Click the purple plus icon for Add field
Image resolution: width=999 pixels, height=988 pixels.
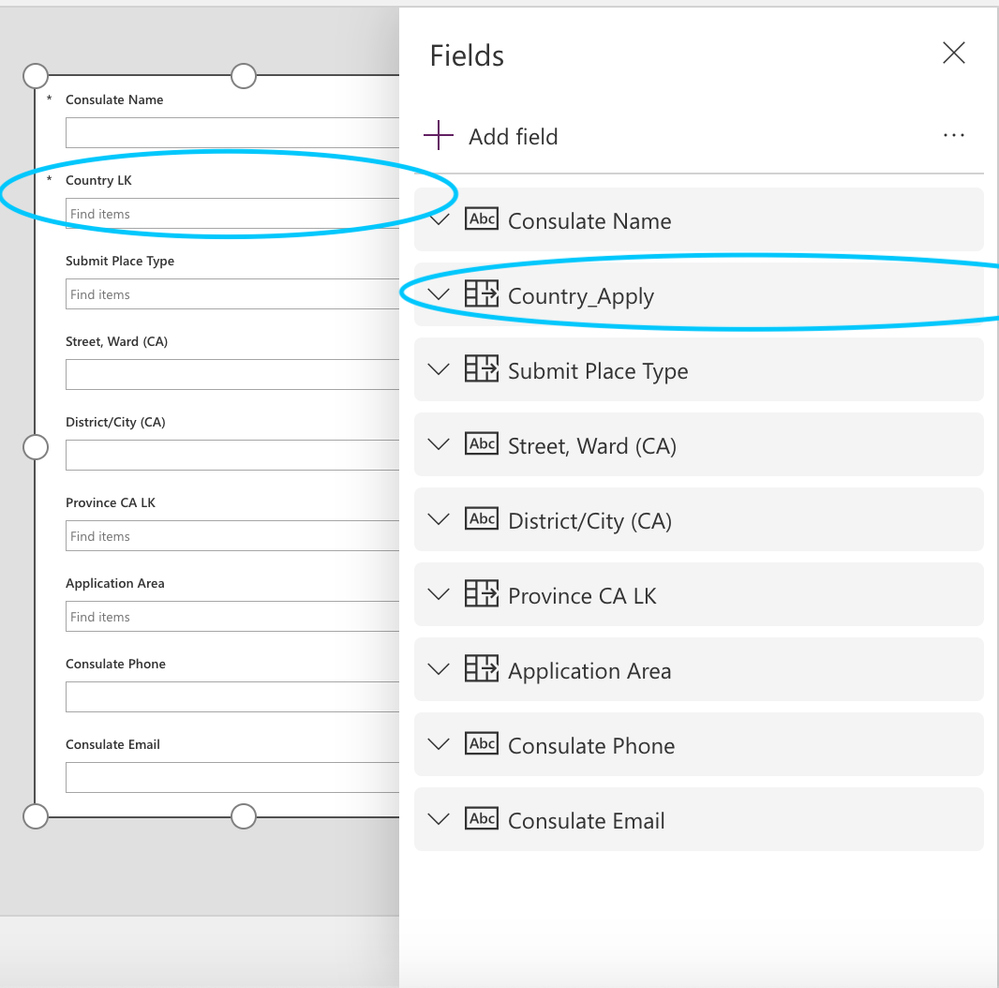tap(437, 135)
